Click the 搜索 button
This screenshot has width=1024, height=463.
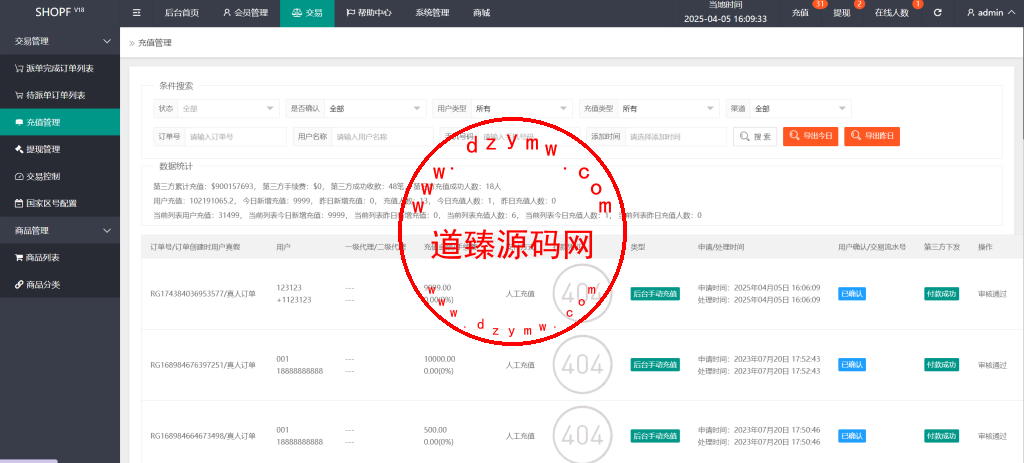tap(755, 136)
